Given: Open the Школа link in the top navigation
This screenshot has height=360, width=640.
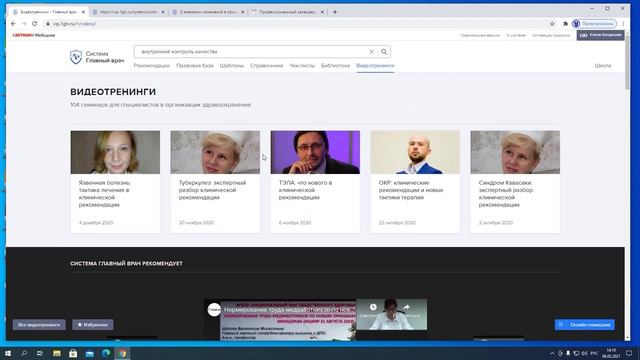Looking at the screenshot, I should 603,66.
